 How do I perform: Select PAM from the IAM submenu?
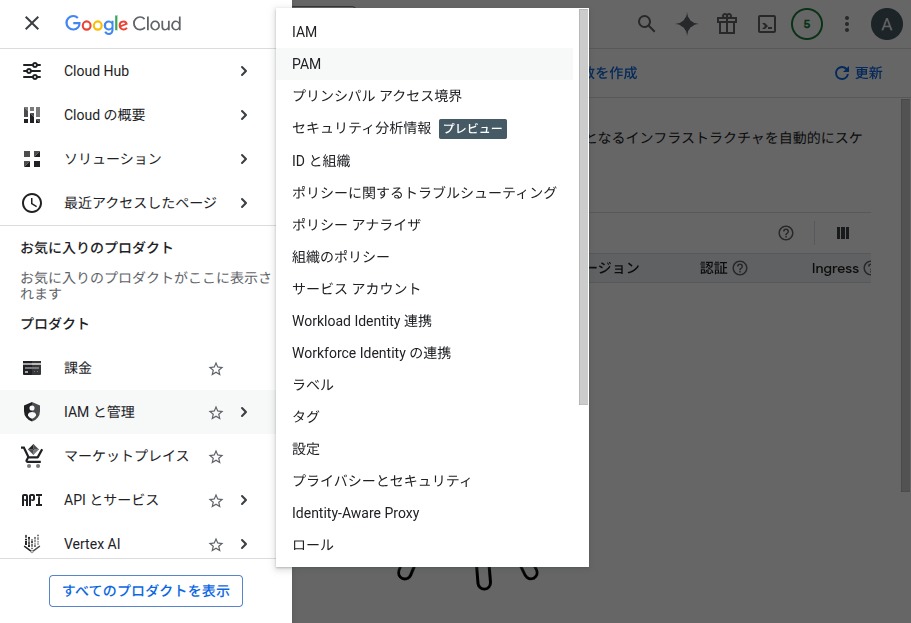click(307, 64)
